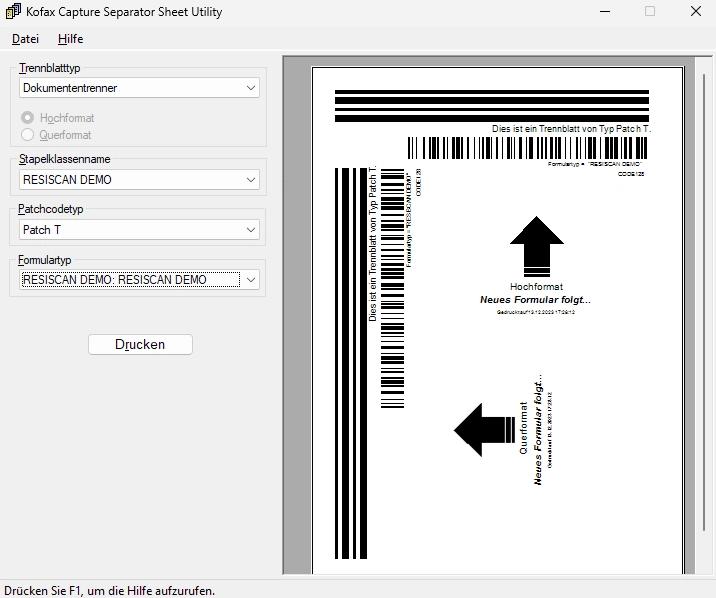Select the Querformat radio button

click(28, 135)
